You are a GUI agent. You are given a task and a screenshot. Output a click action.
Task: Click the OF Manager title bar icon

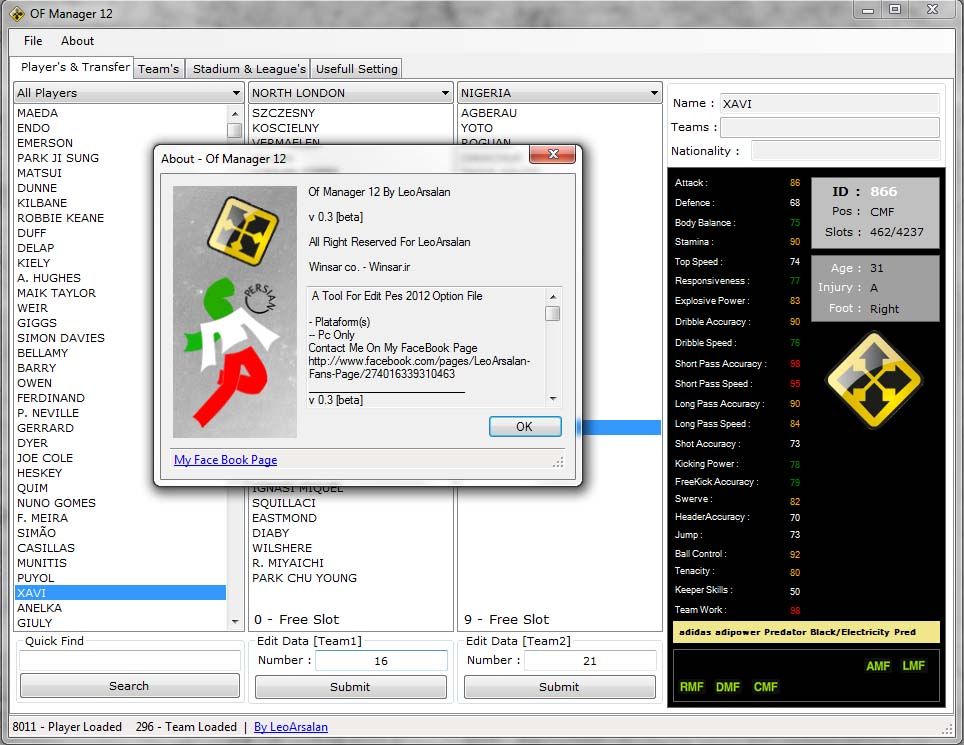pos(17,13)
